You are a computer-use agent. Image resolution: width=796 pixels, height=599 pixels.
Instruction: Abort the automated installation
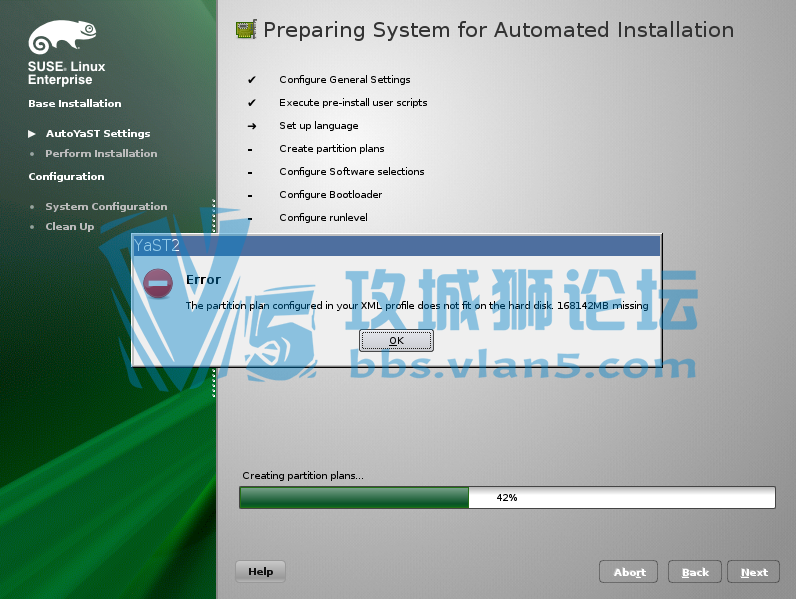click(628, 572)
